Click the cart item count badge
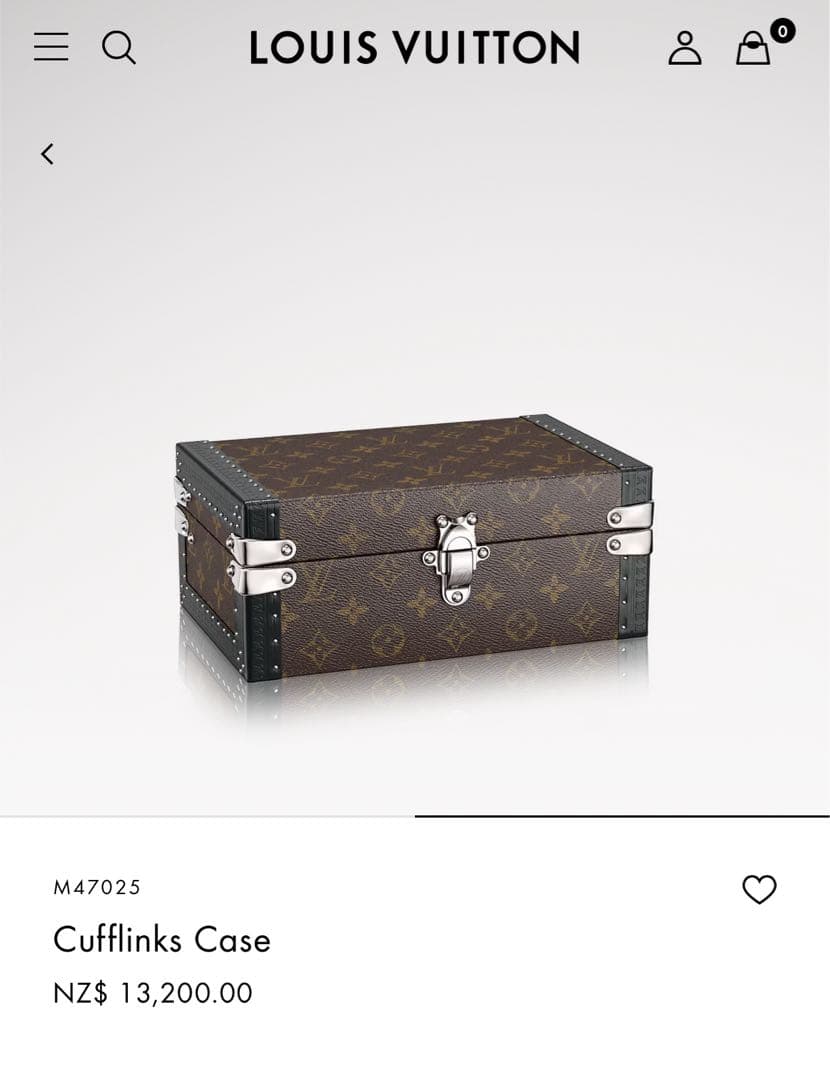This screenshot has height=1080, width=830. [782, 31]
